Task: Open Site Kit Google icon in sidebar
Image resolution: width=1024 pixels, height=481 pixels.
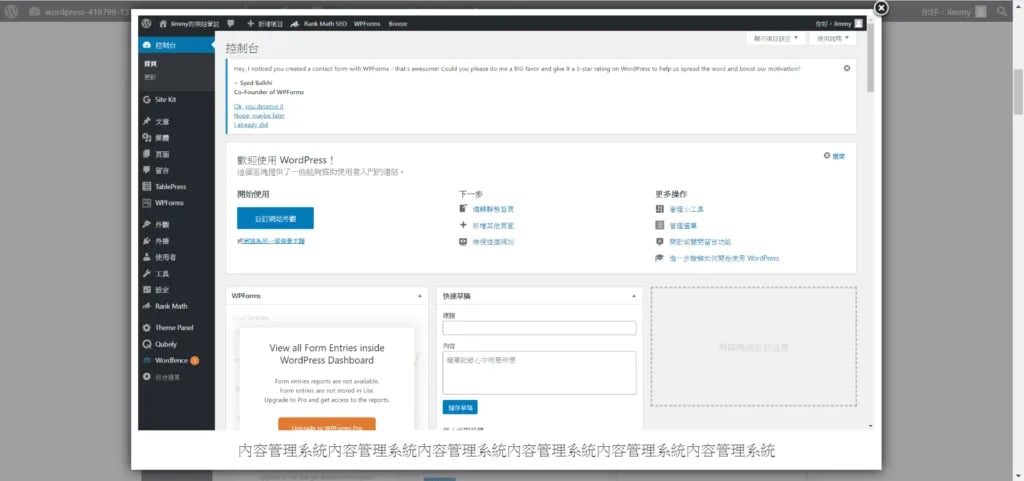Action: (x=146, y=100)
